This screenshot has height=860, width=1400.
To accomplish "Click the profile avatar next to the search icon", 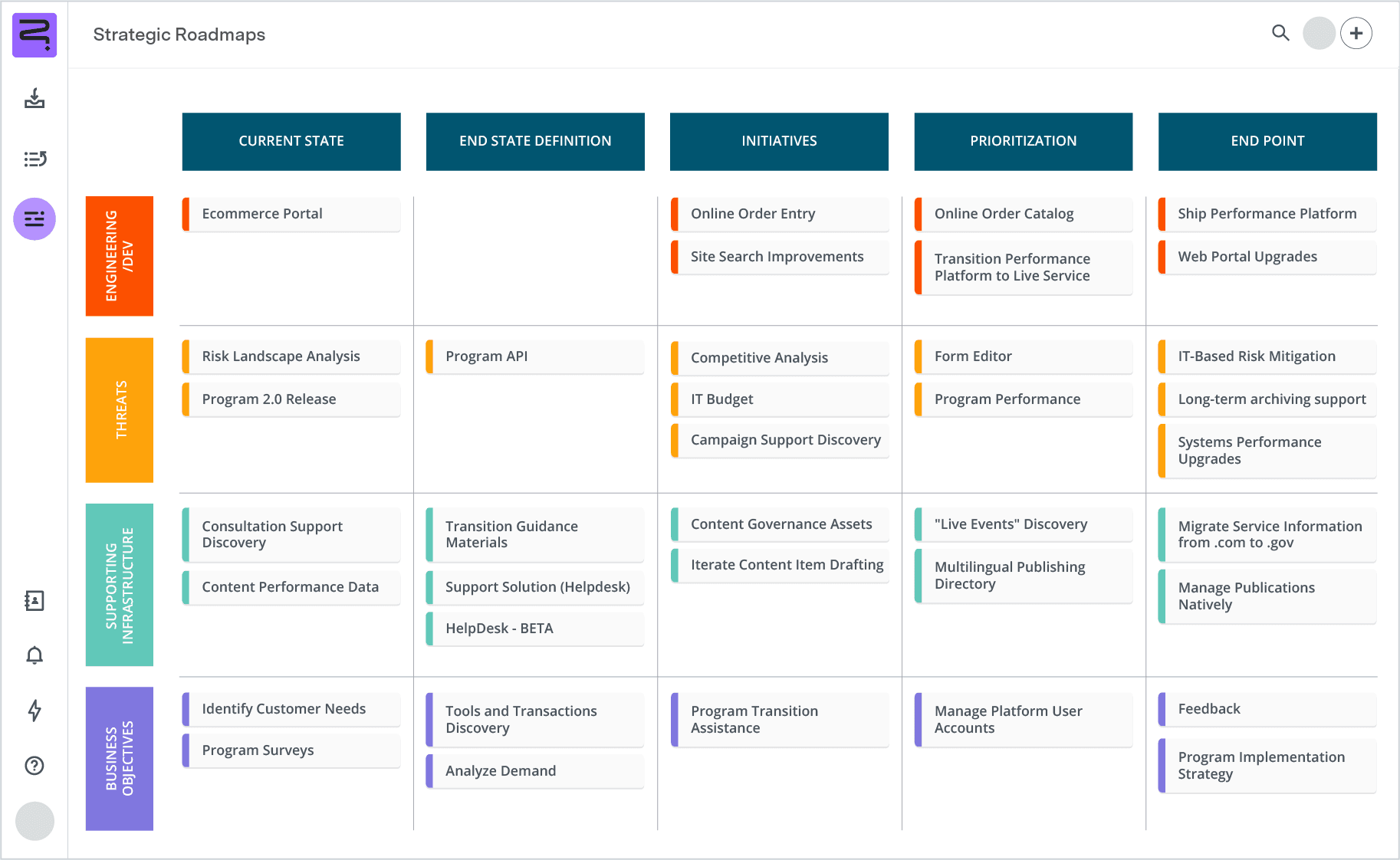I will tap(1319, 34).
